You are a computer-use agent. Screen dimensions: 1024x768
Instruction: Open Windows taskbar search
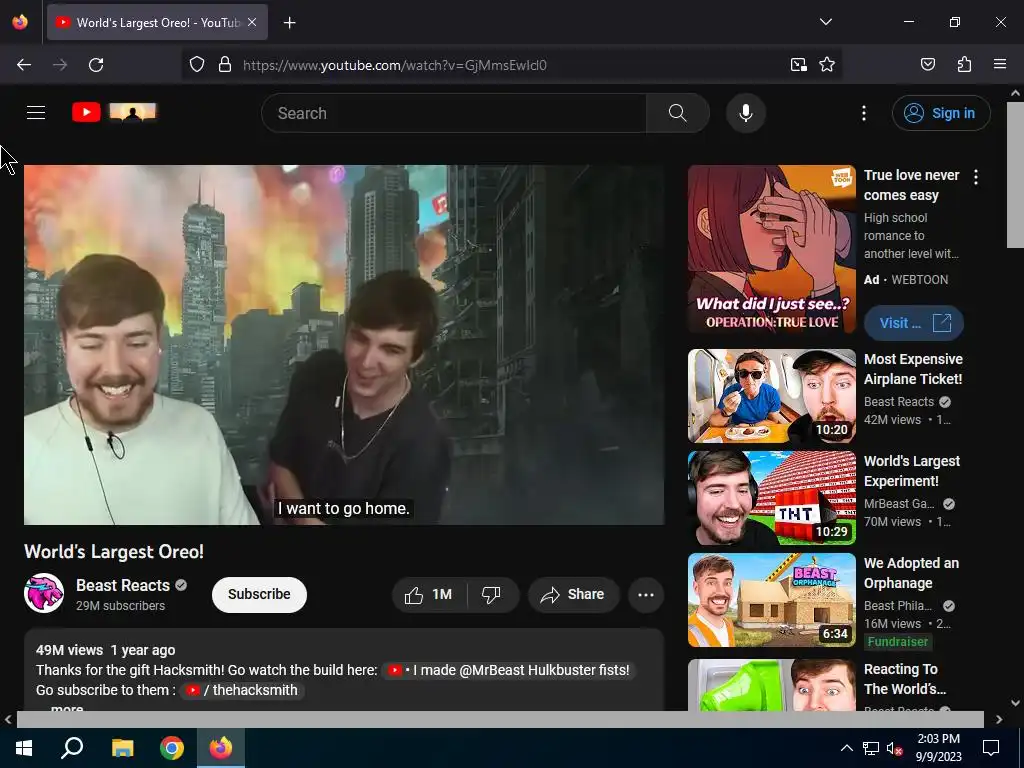coord(72,748)
